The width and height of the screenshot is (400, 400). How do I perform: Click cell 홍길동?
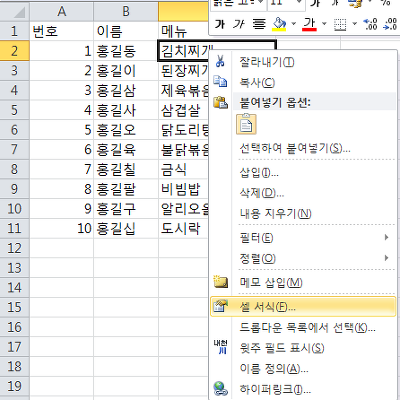126,51
